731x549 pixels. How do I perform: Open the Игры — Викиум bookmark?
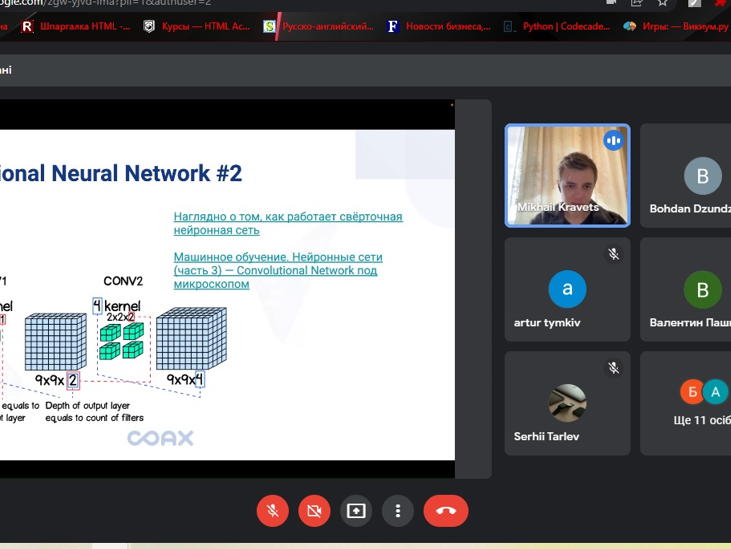click(675, 27)
